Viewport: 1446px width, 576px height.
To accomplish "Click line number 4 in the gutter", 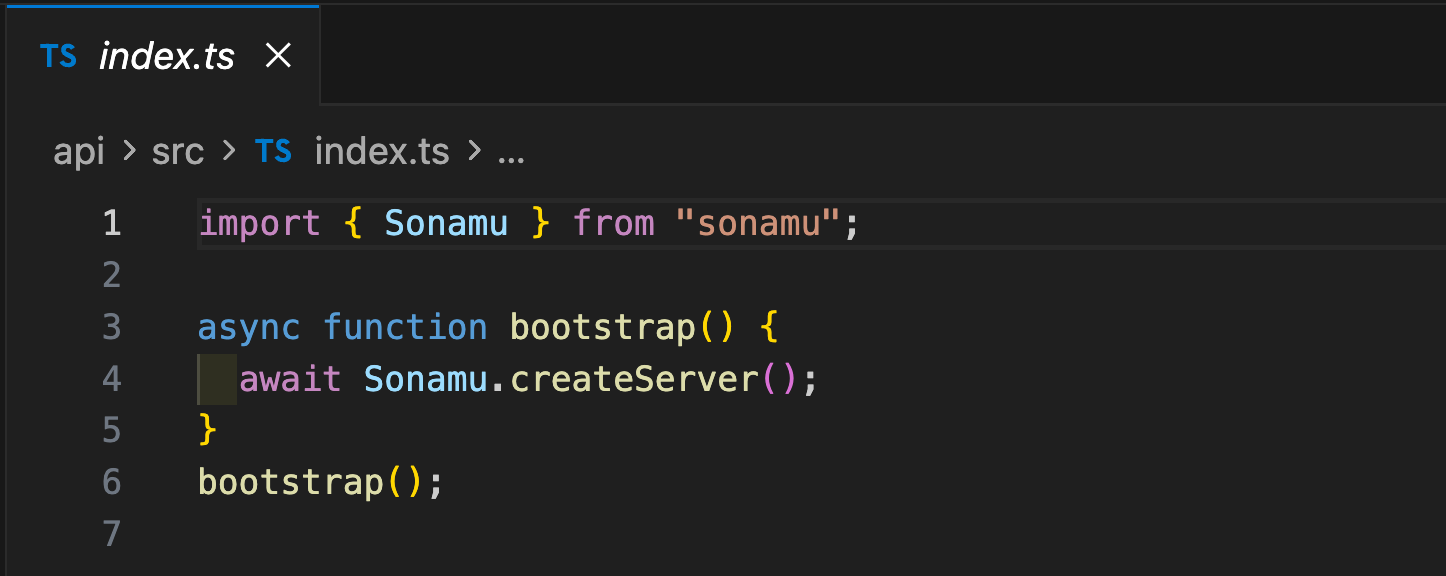I will click(x=111, y=378).
